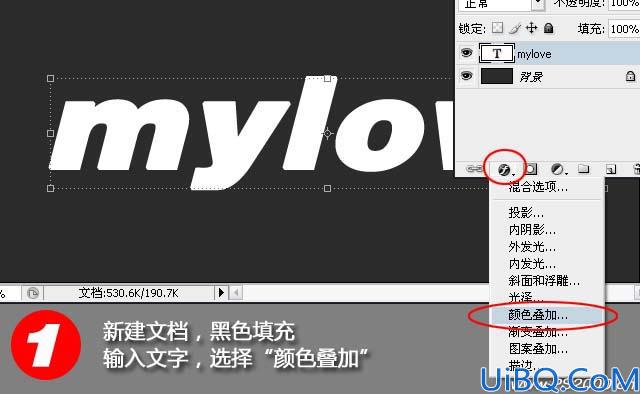Click the bottom-center transform handle below the text

(327, 188)
